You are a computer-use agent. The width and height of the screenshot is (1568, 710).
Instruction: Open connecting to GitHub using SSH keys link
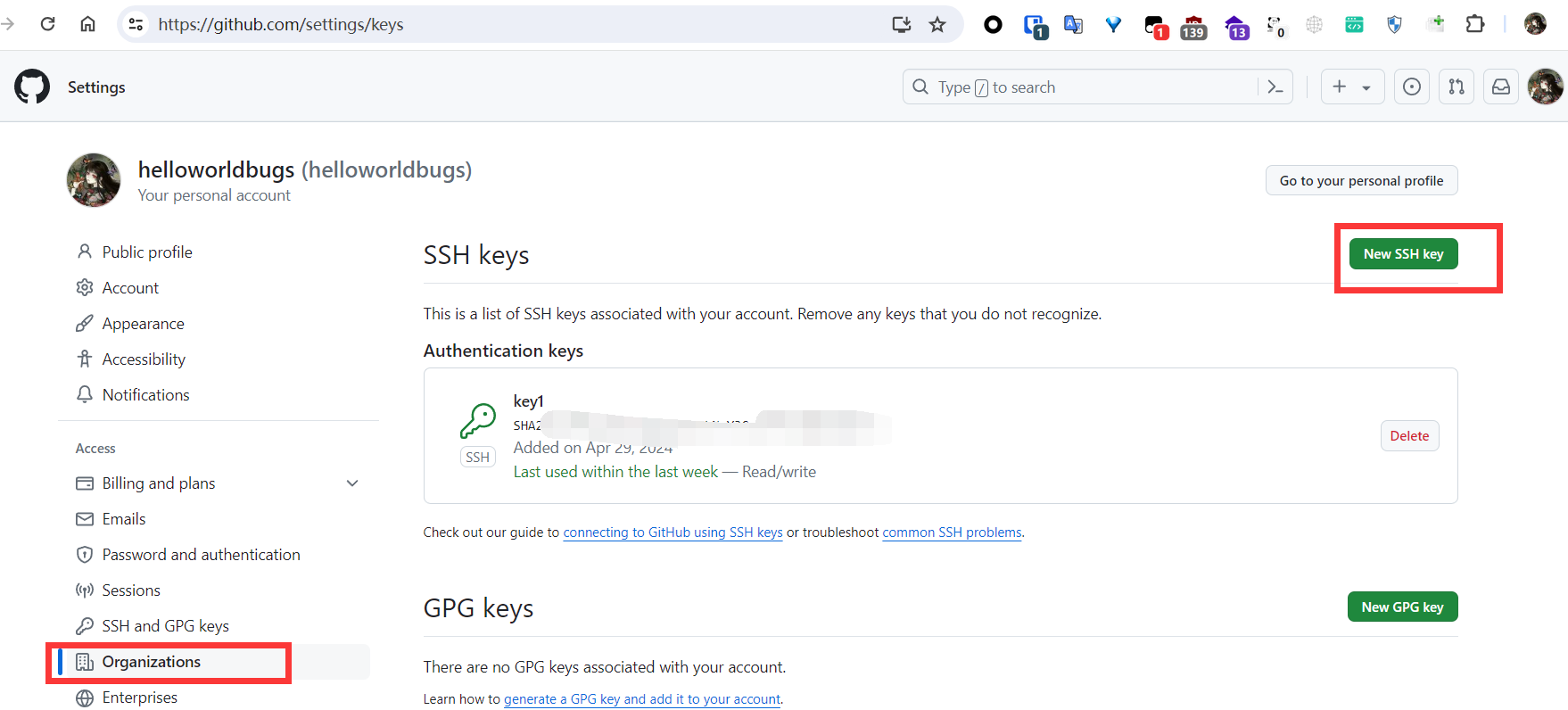coord(673,532)
